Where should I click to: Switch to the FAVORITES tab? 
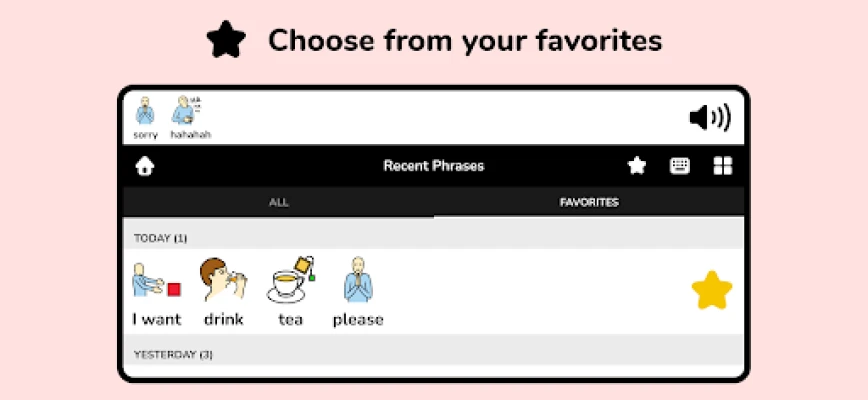589,202
